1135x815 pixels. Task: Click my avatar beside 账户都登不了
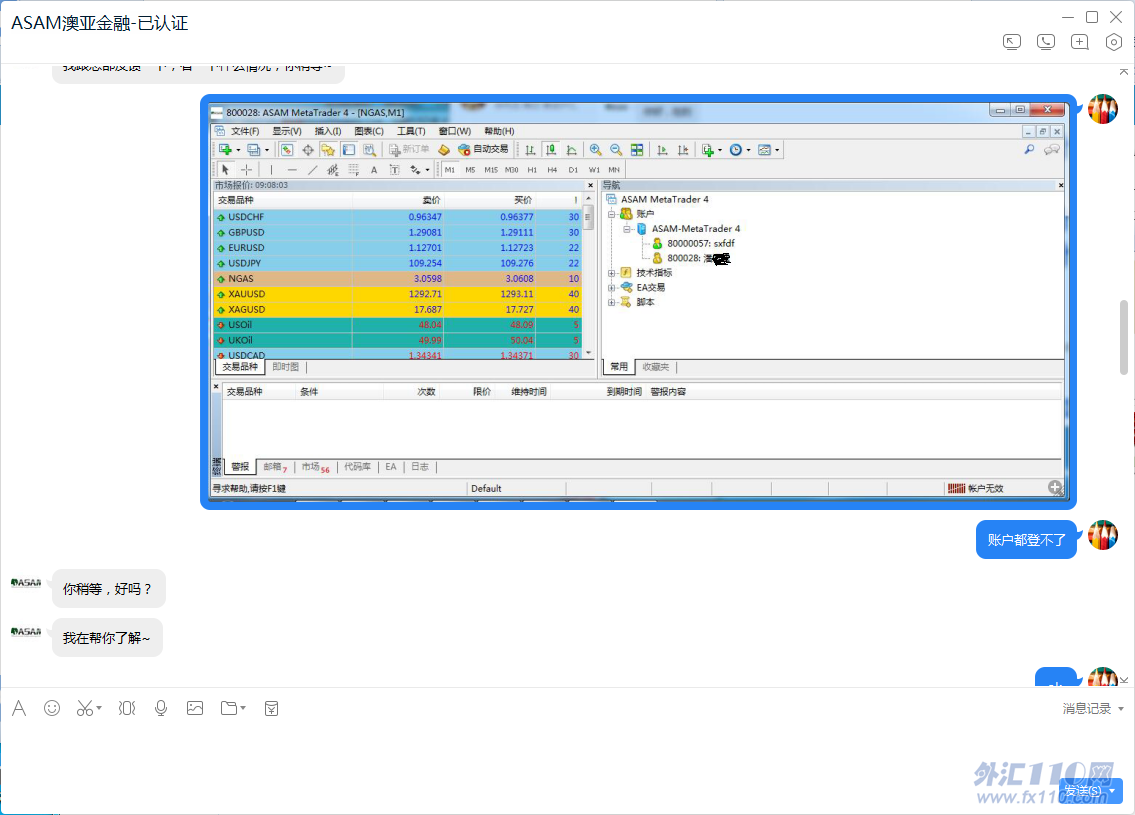tap(1102, 535)
